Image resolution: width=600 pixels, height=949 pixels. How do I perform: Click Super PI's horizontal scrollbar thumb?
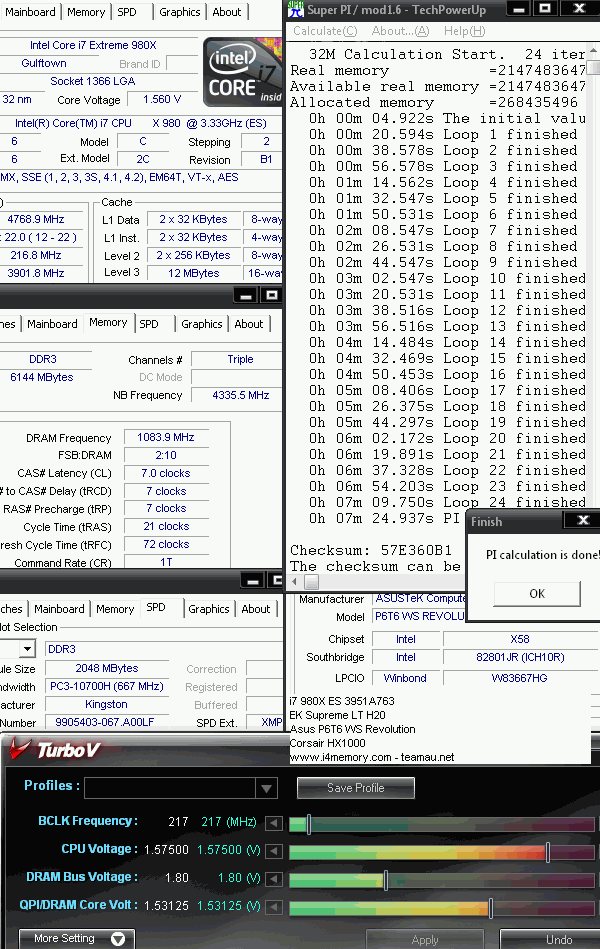click(311, 582)
